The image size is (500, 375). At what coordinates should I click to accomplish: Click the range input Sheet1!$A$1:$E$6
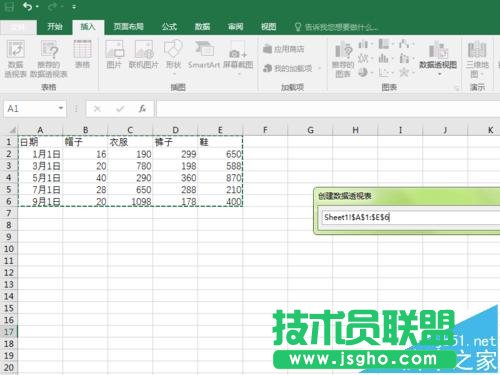pyautogui.click(x=410, y=217)
